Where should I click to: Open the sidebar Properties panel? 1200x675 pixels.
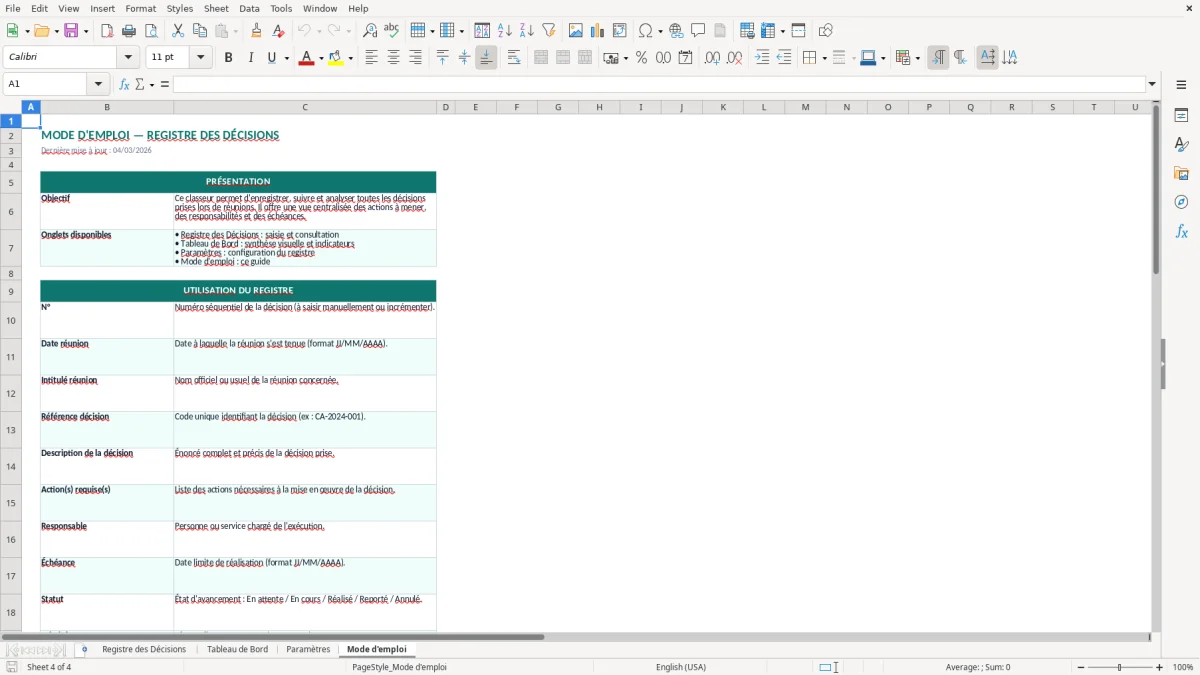pos(1181,116)
